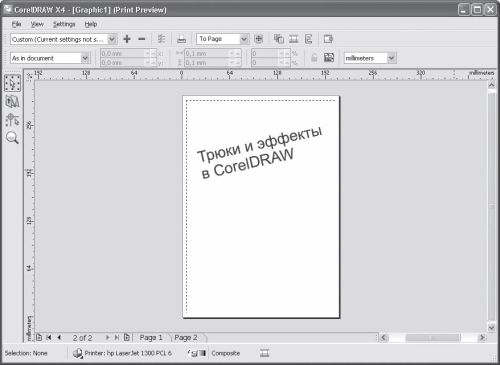This screenshot has width=500, height=365.
Task: Click plus icon to save print style
Action: tap(127, 39)
